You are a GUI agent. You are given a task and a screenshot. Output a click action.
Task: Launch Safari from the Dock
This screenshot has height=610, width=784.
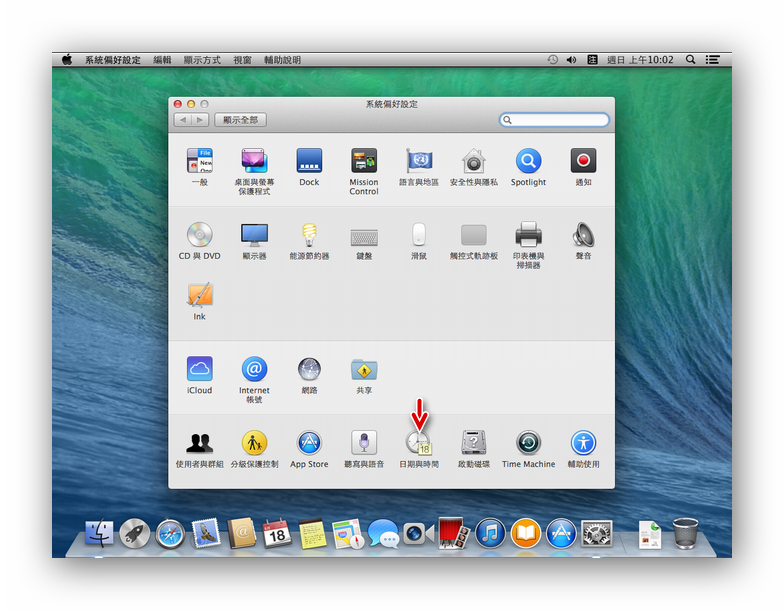click(x=170, y=533)
